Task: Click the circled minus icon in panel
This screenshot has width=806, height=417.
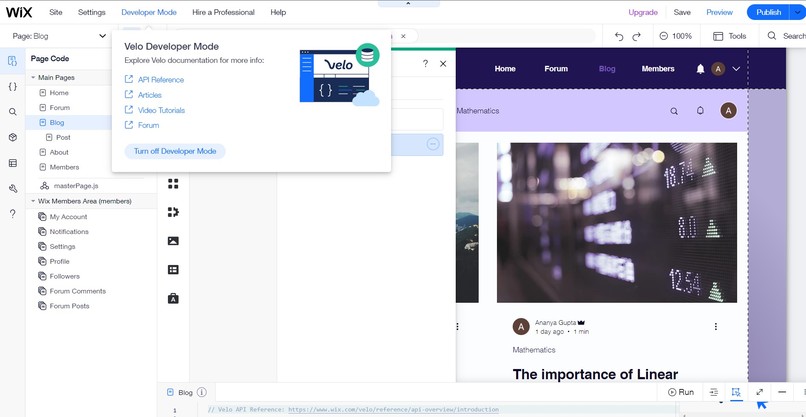Action: [x=433, y=144]
